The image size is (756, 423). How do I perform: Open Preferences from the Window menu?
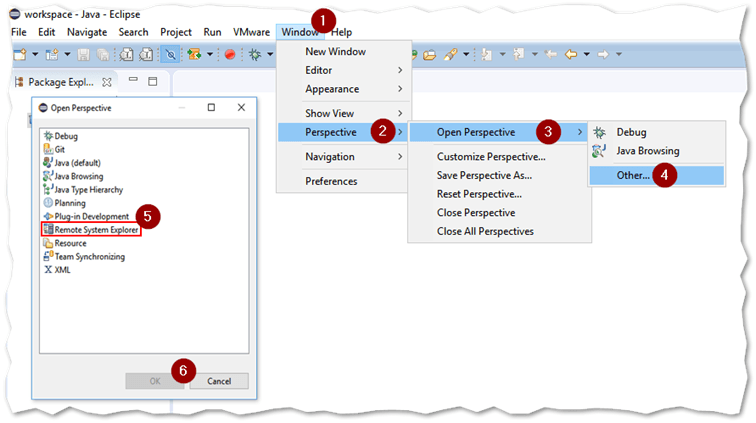344,181
